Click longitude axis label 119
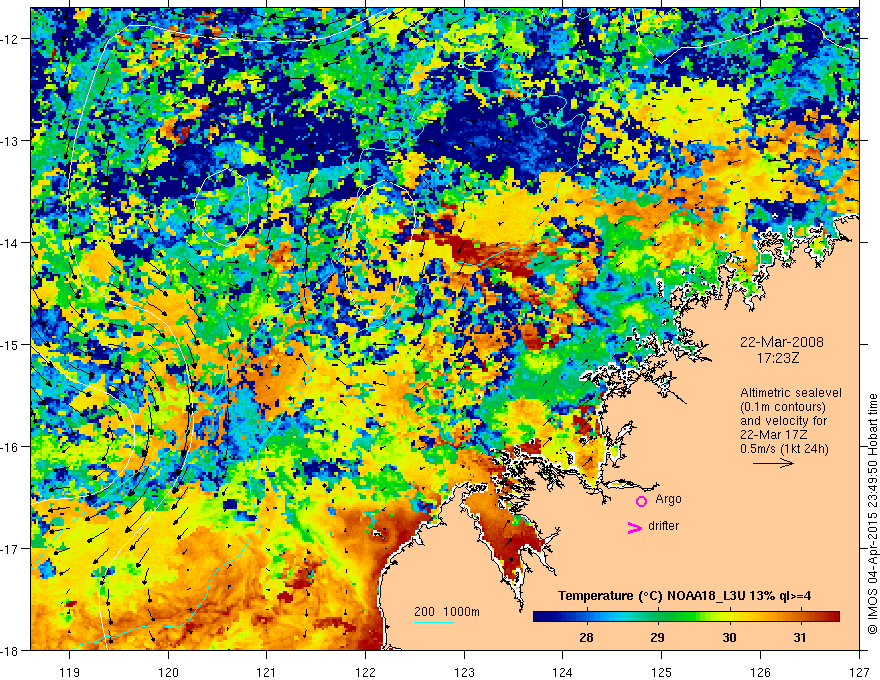The width and height of the screenshot is (880, 680). click(70, 673)
